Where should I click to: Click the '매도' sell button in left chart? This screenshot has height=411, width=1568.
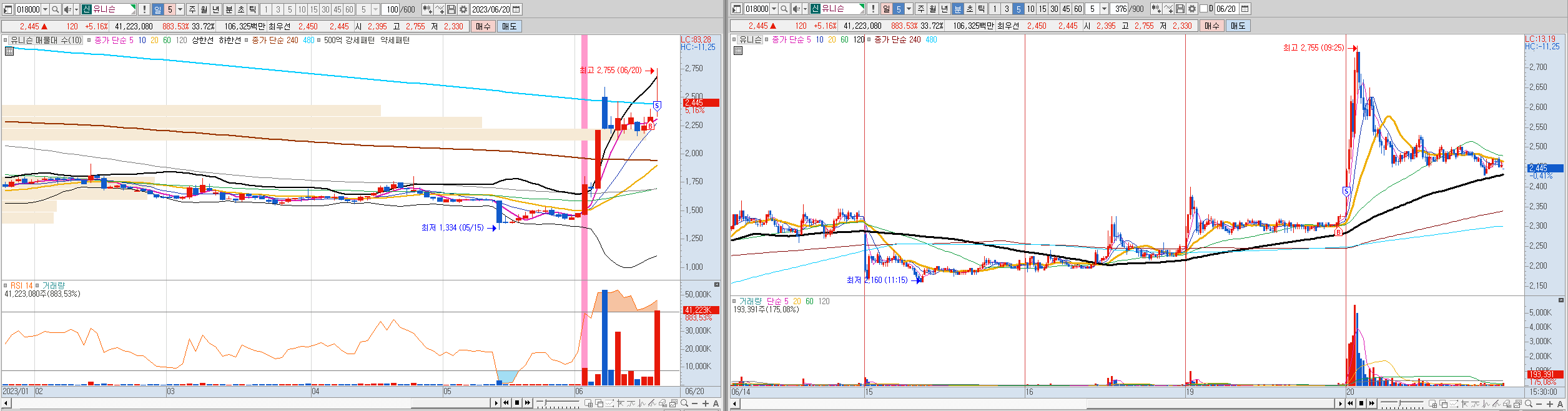pyautogui.click(x=509, y=26)
